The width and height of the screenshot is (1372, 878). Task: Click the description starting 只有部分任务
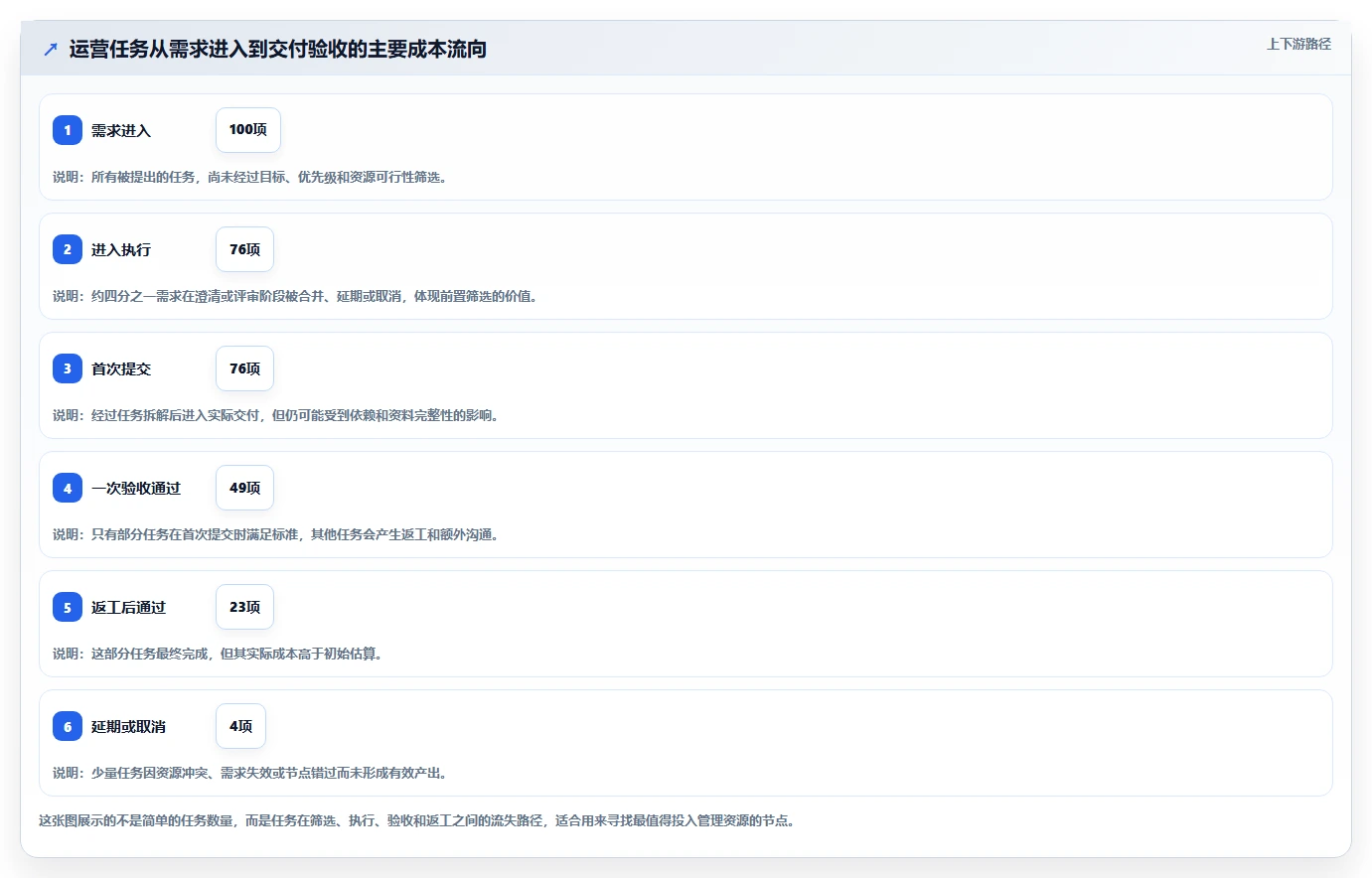(276, 534)
